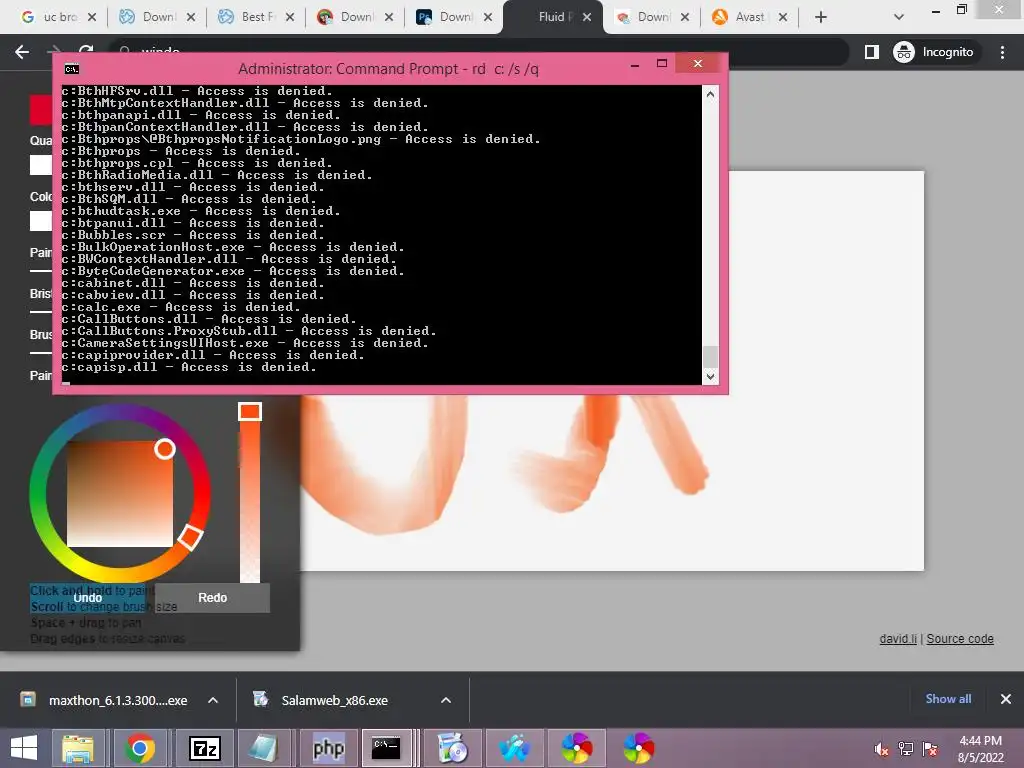Open Action Center flag icon

(930, 748)
